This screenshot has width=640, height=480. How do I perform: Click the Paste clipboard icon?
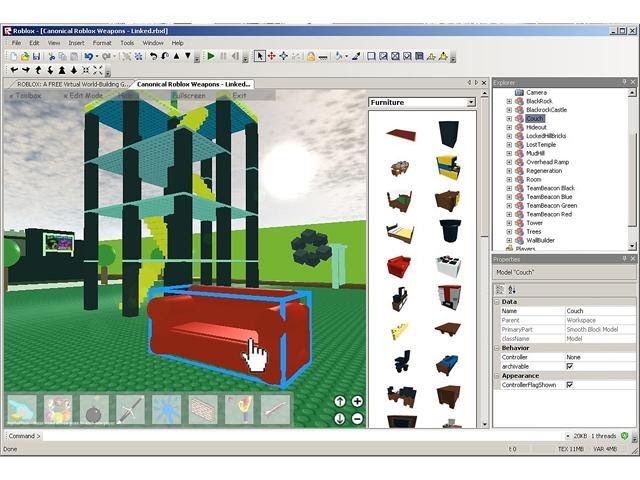(74, 56)
